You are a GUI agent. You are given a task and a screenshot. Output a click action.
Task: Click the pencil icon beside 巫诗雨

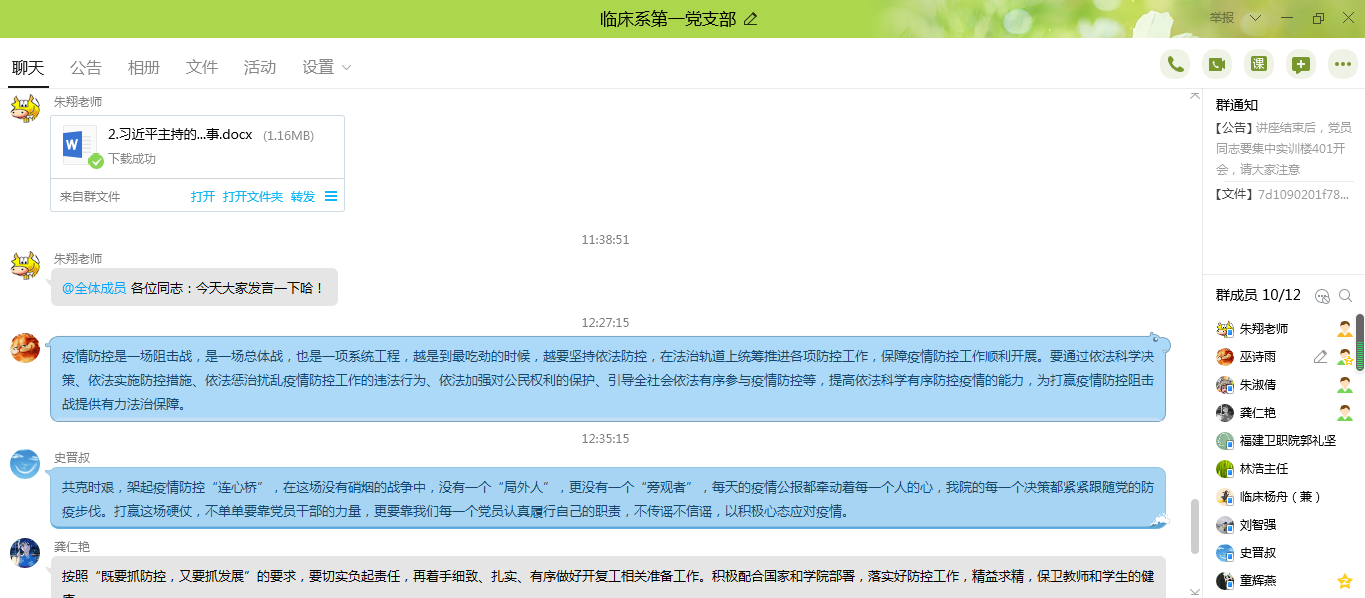coord(1320,357)
